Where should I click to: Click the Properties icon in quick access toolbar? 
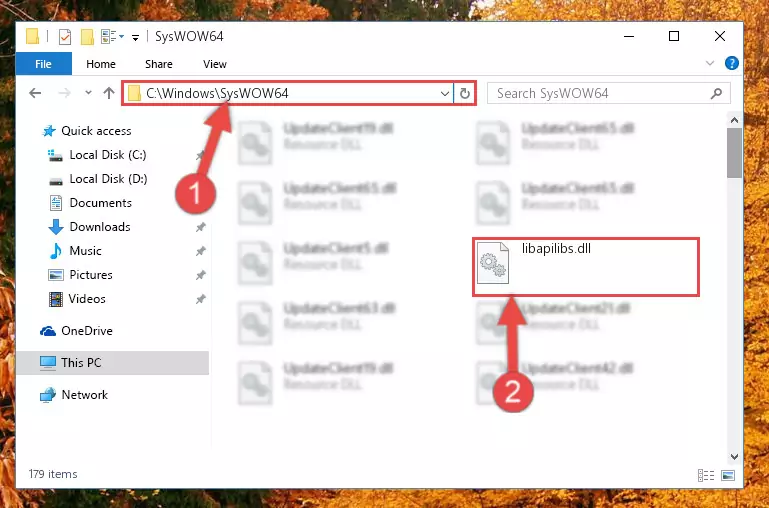pos(65,37)
